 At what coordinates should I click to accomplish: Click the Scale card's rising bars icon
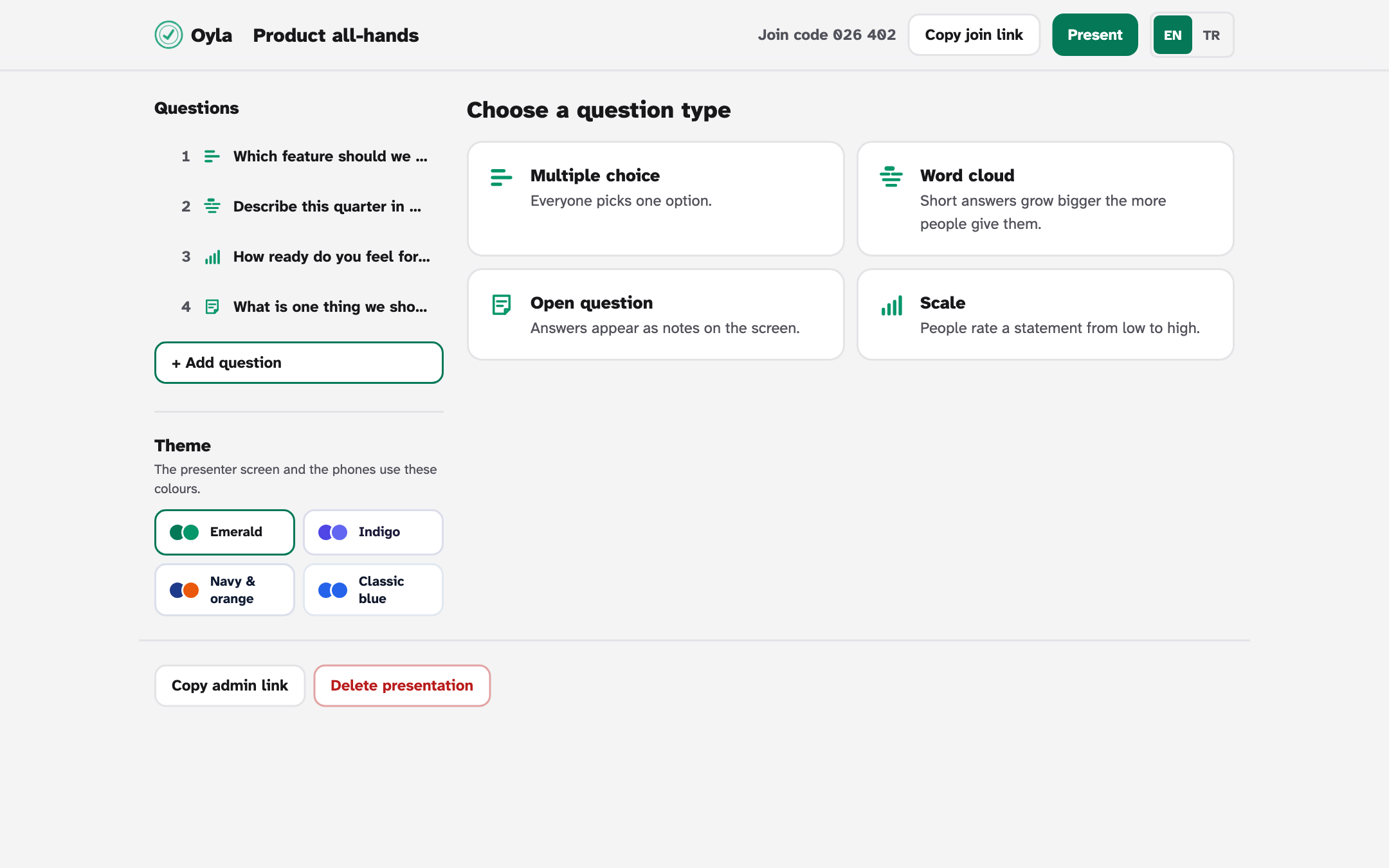tap(891, 305)
